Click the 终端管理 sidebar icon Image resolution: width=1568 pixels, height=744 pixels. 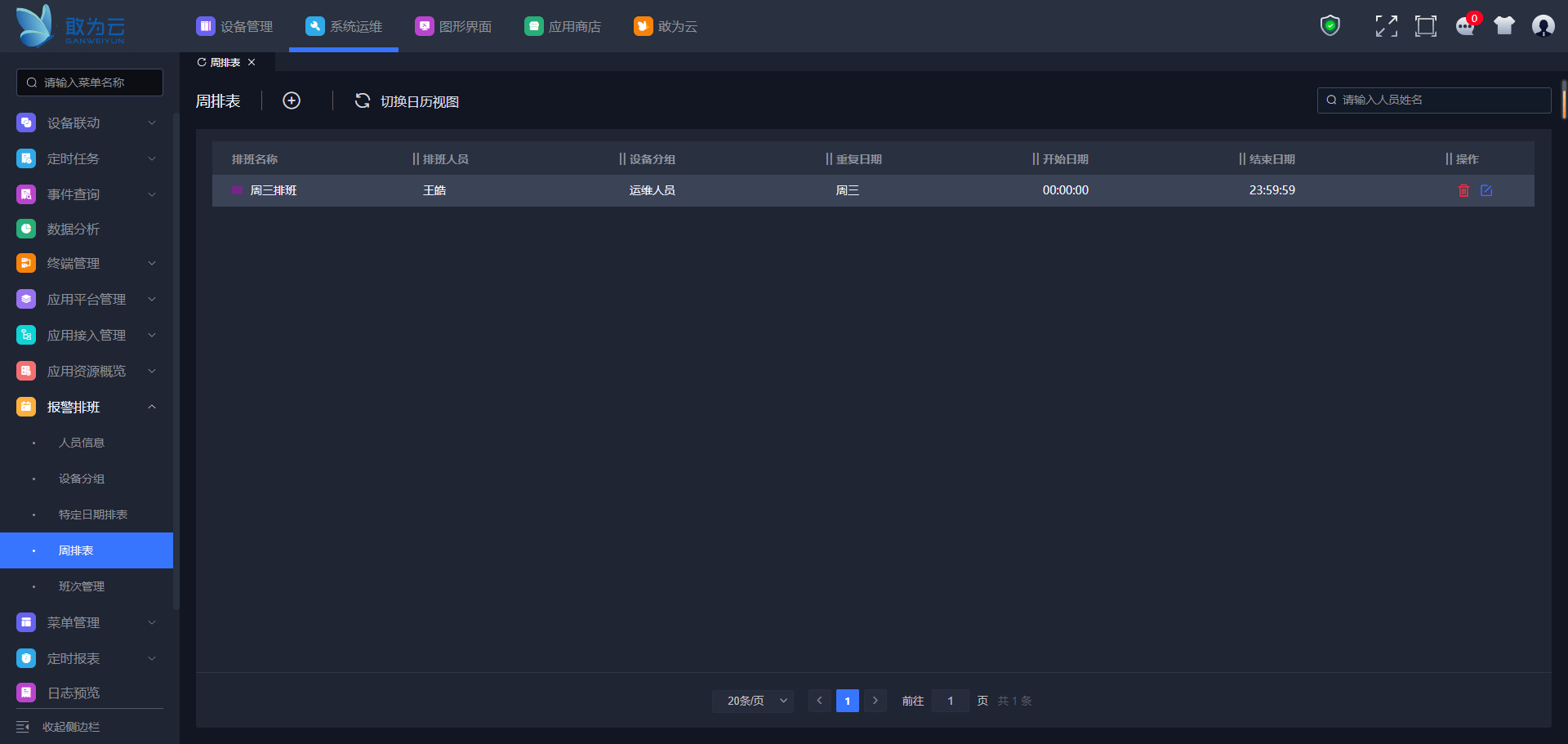26,263
